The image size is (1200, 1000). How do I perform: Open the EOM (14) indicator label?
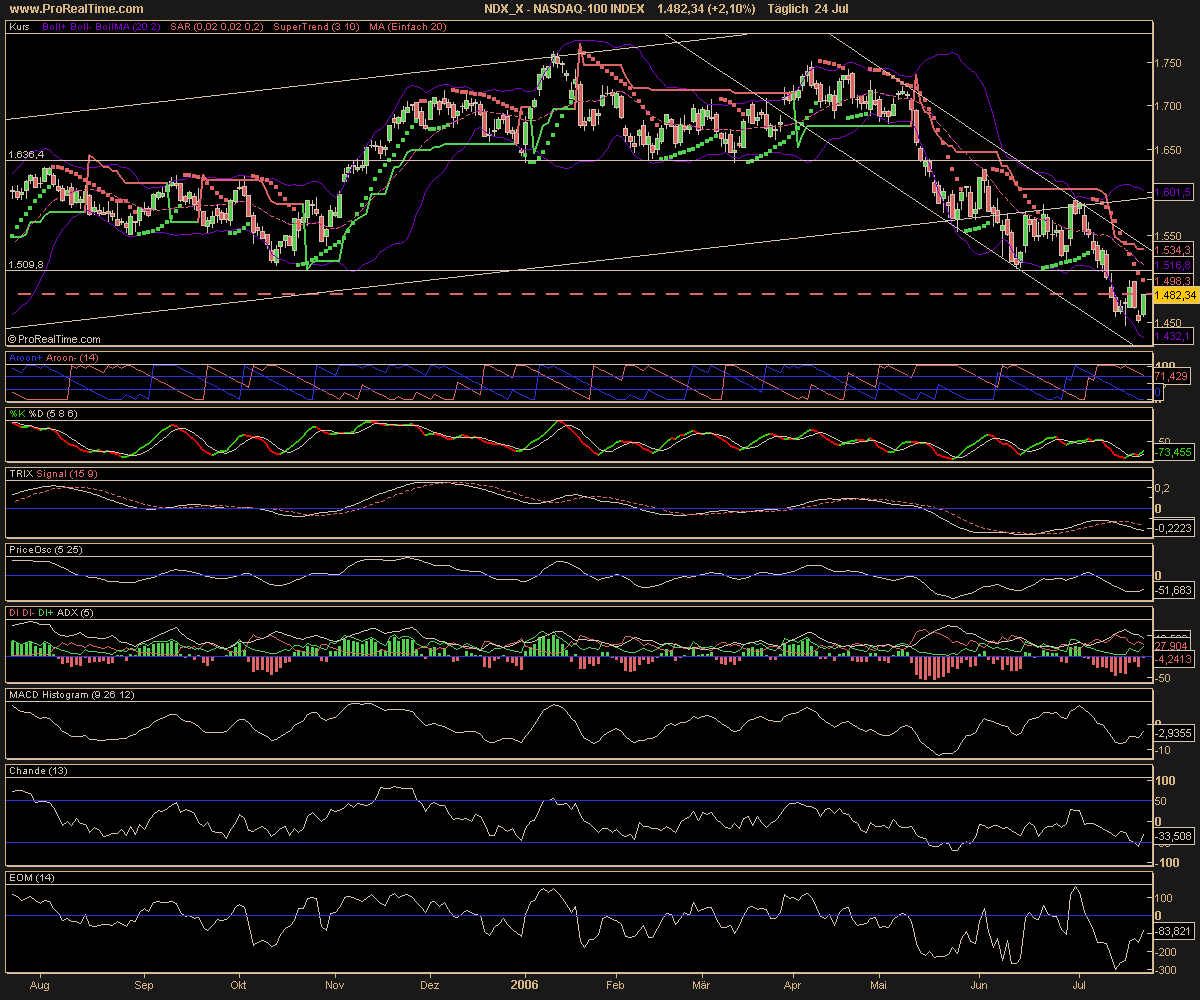pos(31,877)
